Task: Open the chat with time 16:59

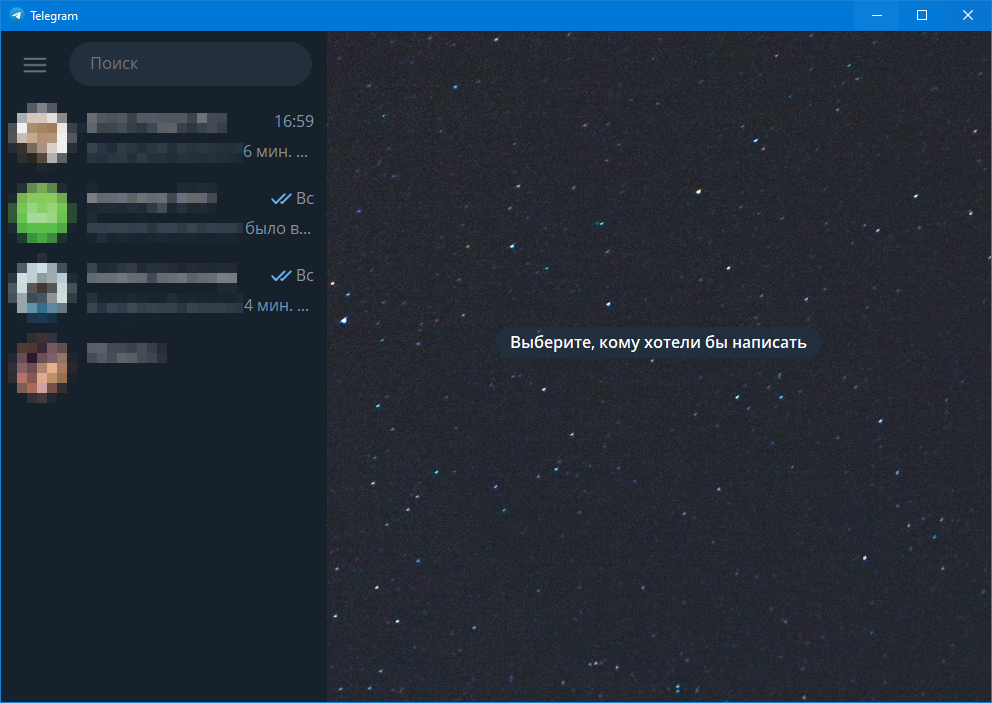Action: 164,135
